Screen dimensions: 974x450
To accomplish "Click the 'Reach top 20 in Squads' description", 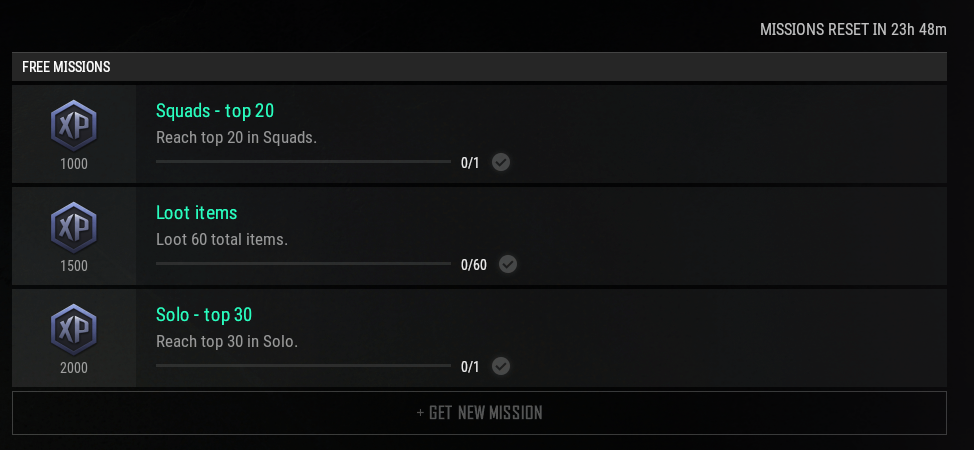I will (x=236, y=137).
